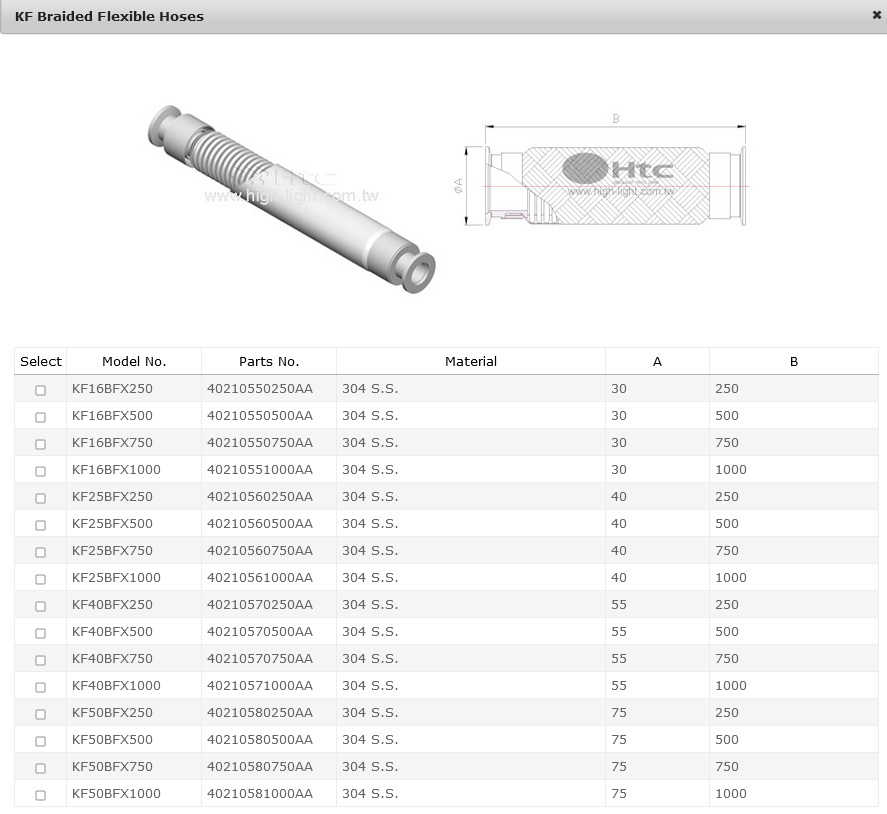Screen dimensions: 887x814
Task: Click part number 40210580750AA
Action: coord(260,766)
